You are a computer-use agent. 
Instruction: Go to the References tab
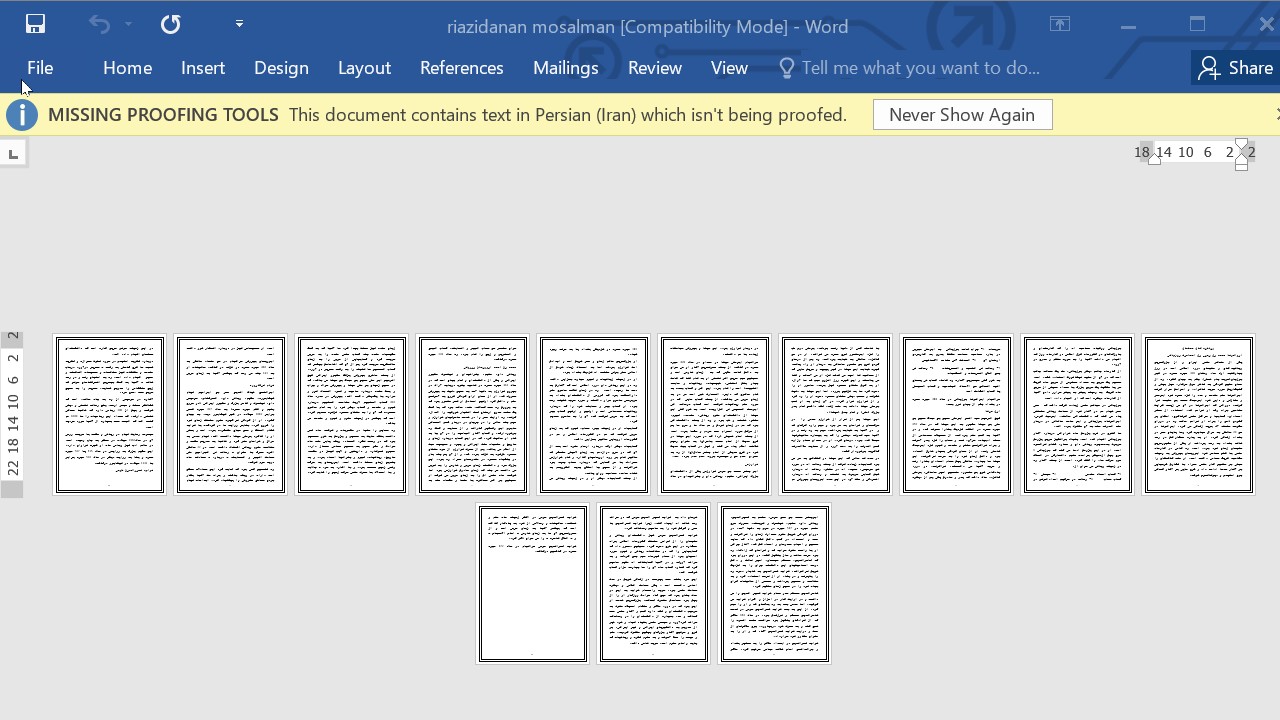point(461,68)
